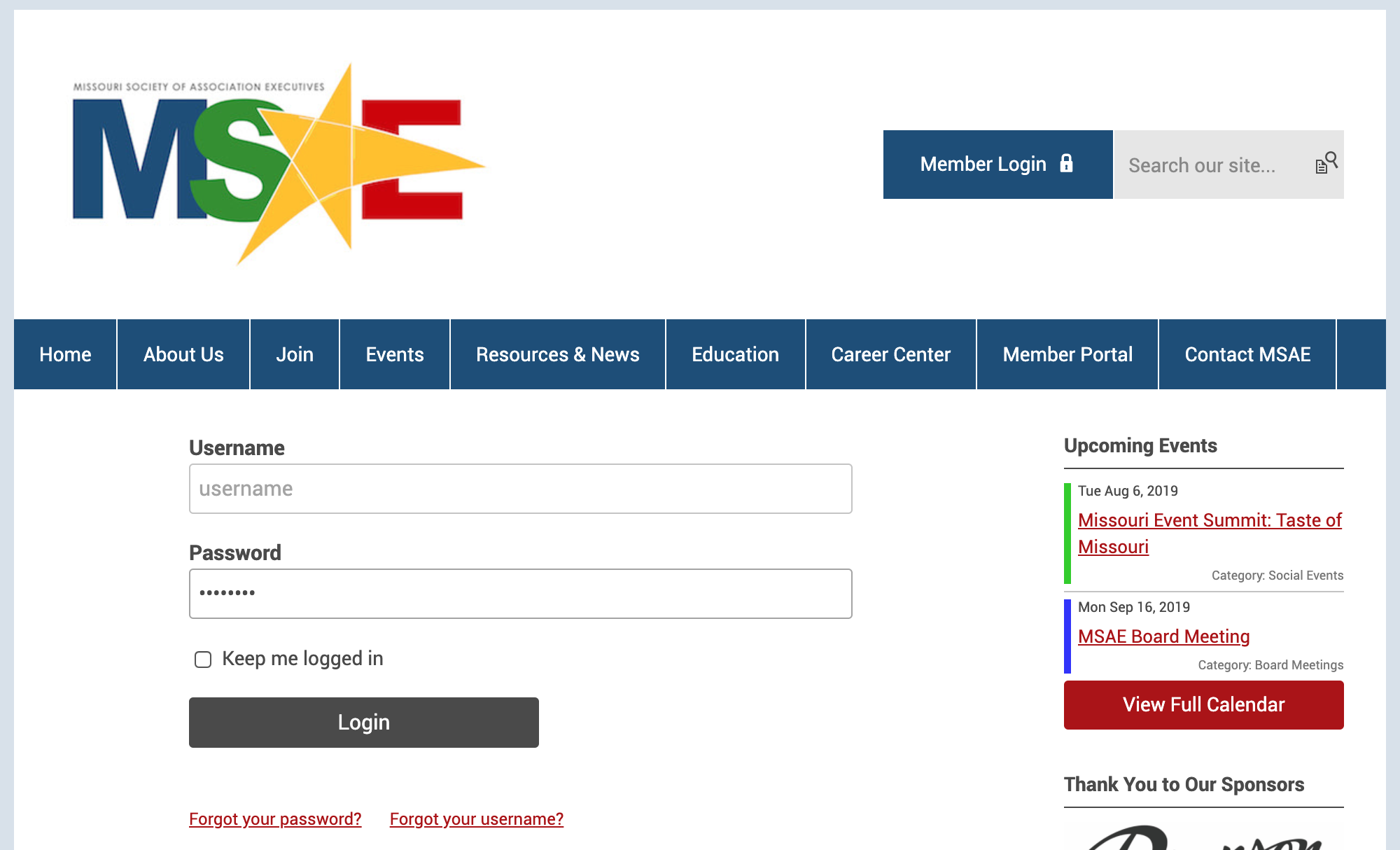Click the Mon Sep 16, 2019 date text
Viewport: 1400px width, 850px height.
(x=1134, y=607)
